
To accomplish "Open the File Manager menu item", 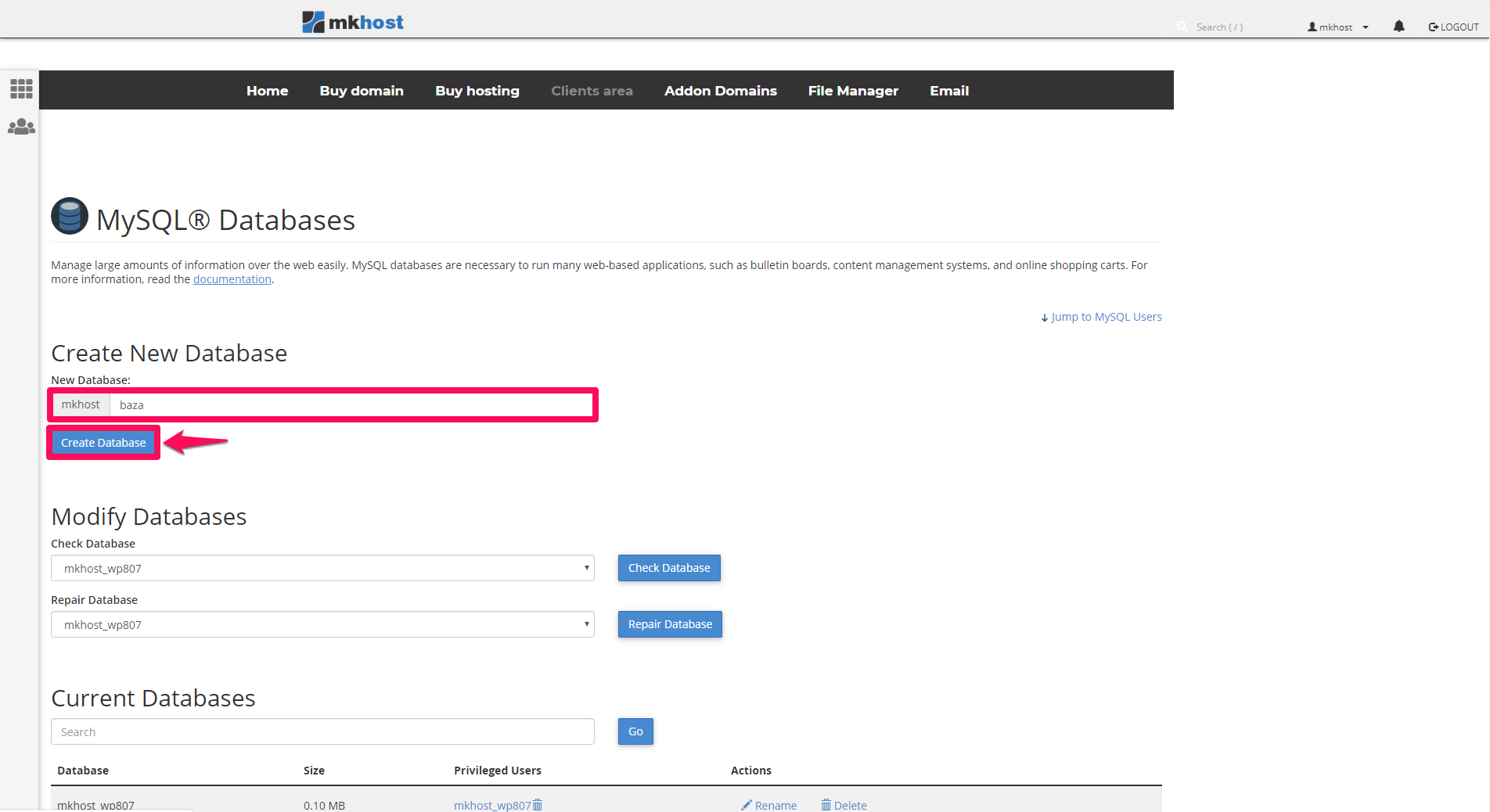I will tap(853, 91).
